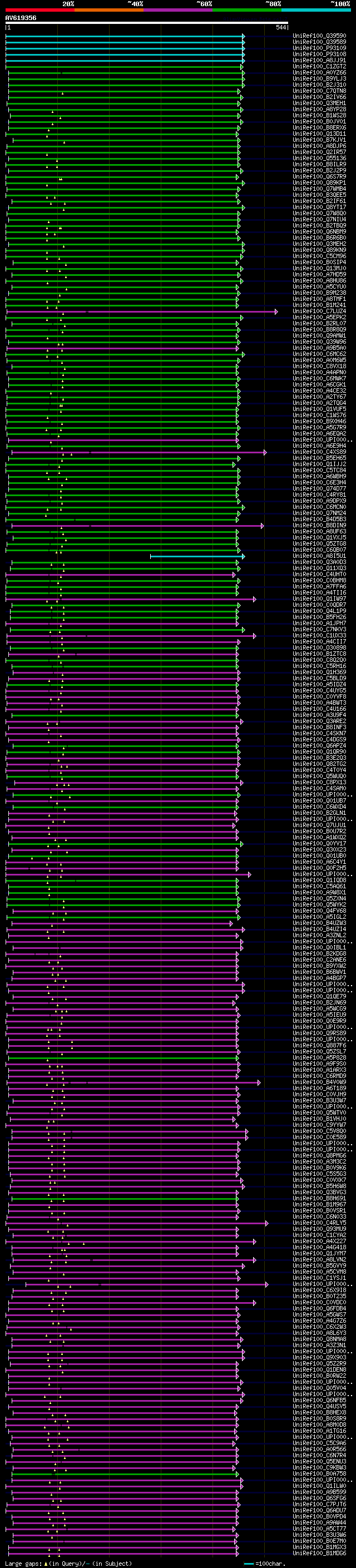Select the label UniRef100_C5CM96
The height and width of the screenshot is (1568, 356).
coord(319,256)
